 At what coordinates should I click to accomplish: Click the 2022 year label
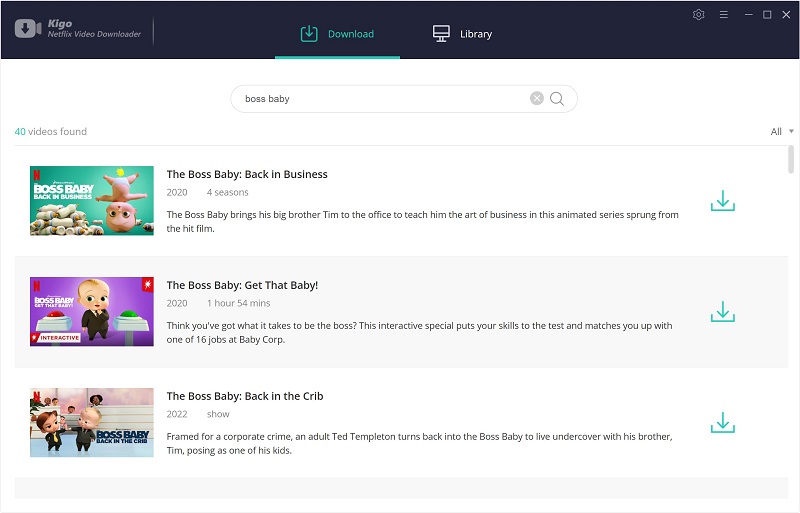coord(177,414)
